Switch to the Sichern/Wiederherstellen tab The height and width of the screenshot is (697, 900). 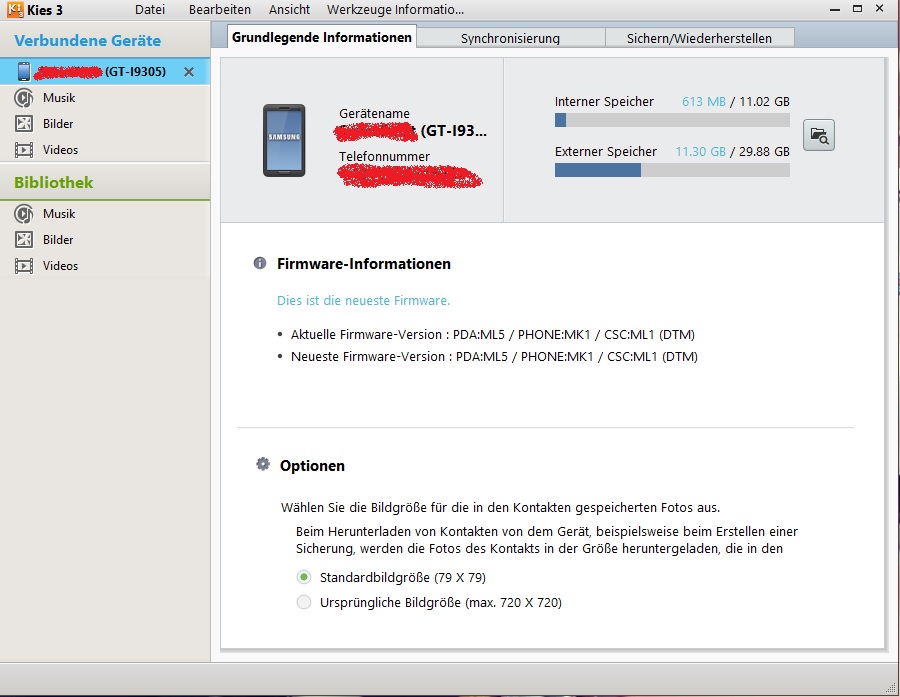point(699,38)
